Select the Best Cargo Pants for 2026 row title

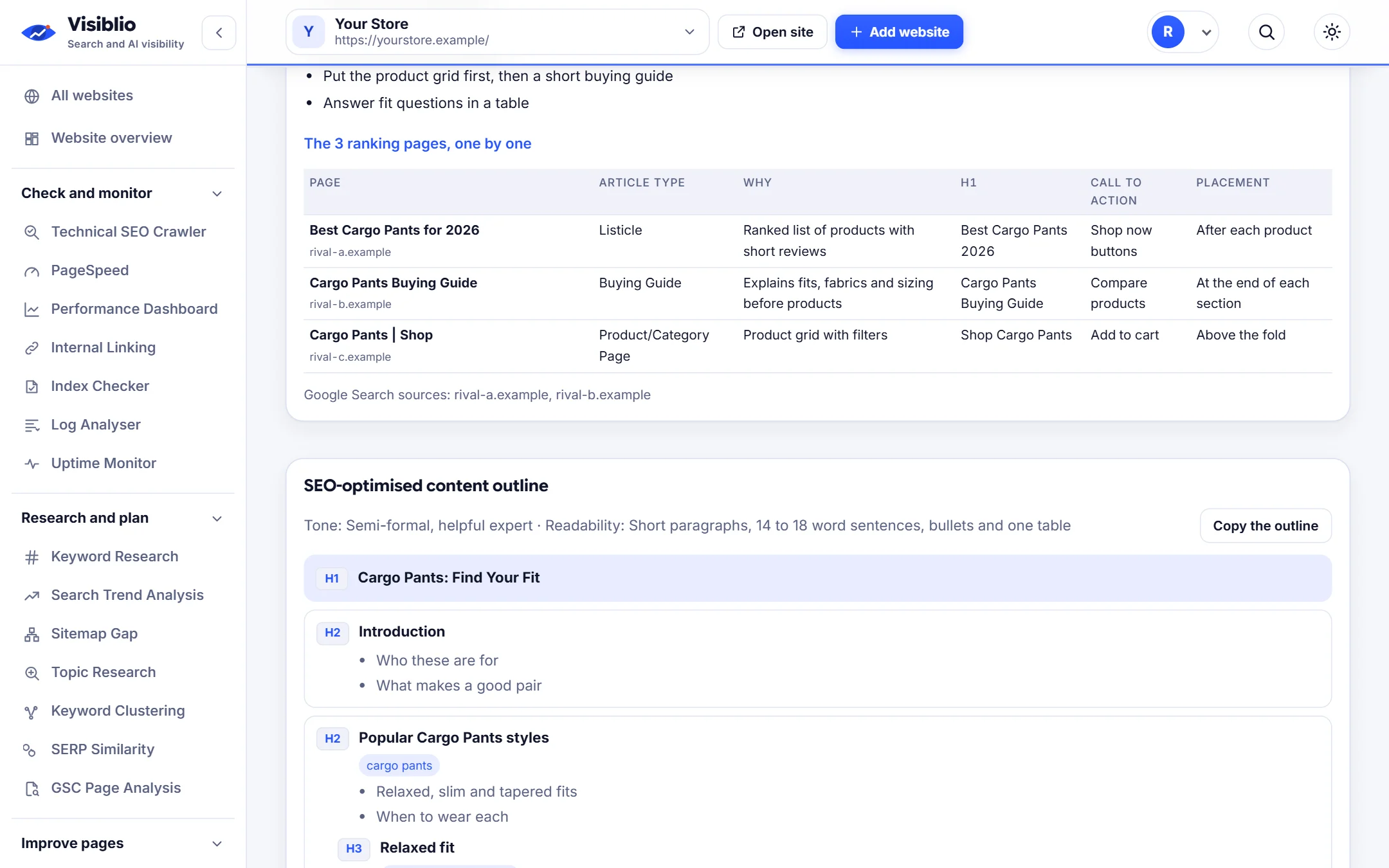394,230
